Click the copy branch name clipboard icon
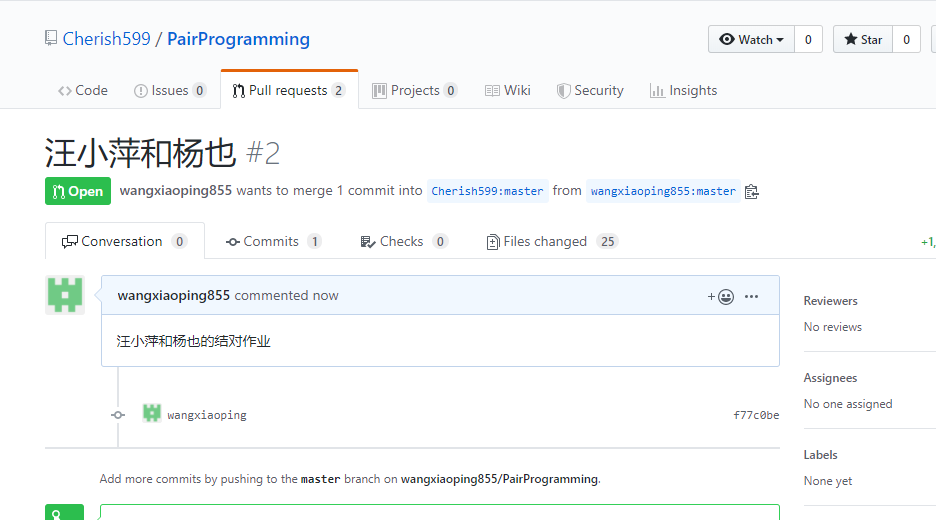This screenshot has width=936, height=520. click(752, 191)
